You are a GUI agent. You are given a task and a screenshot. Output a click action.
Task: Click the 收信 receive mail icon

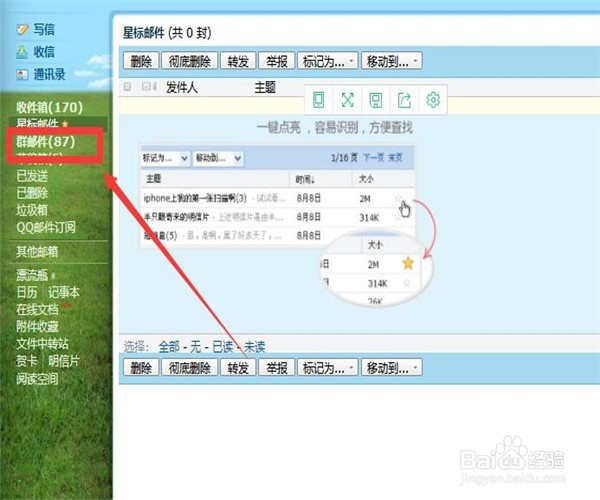22,52
